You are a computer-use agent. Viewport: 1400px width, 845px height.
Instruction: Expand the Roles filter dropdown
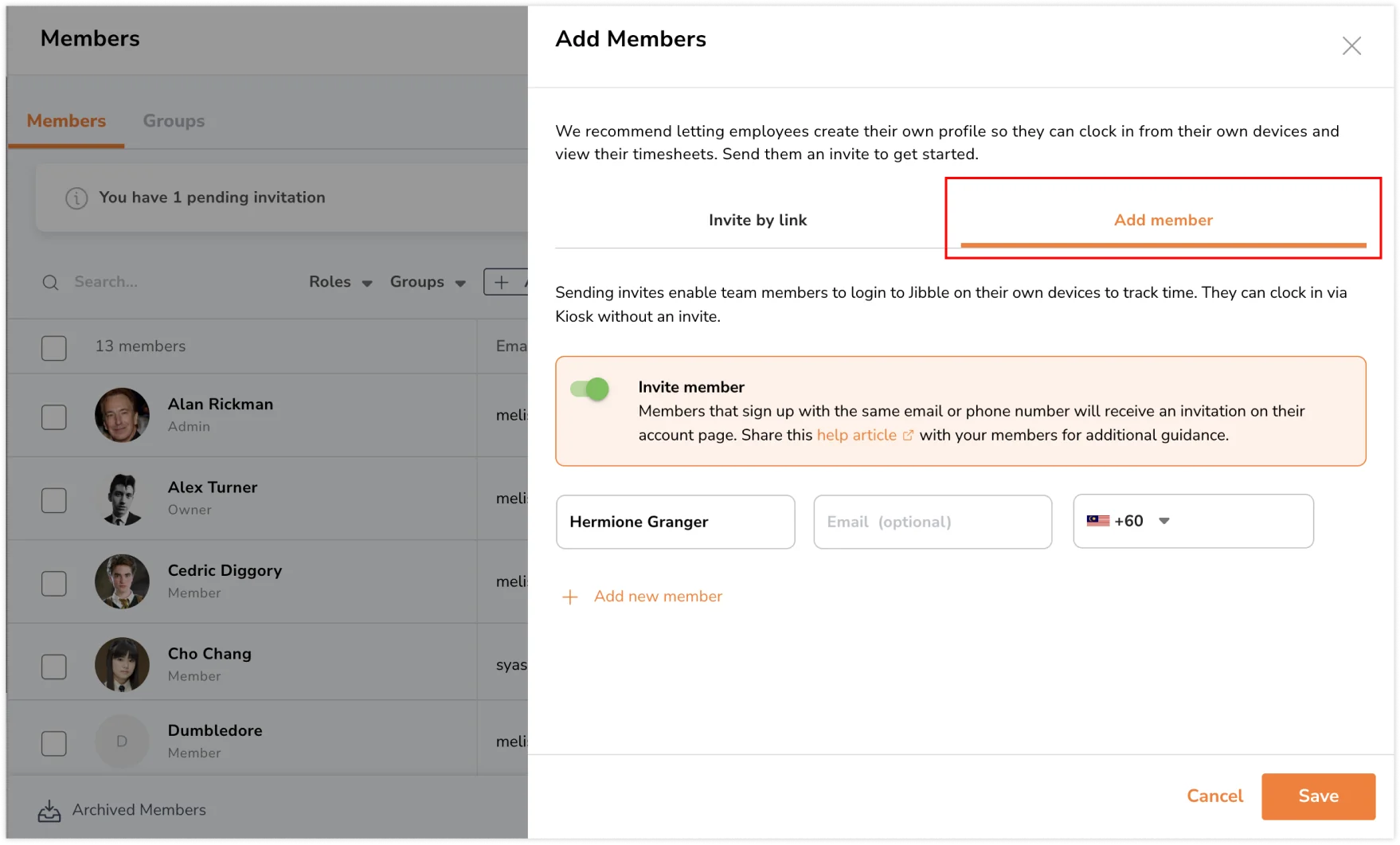coord(340,282)
